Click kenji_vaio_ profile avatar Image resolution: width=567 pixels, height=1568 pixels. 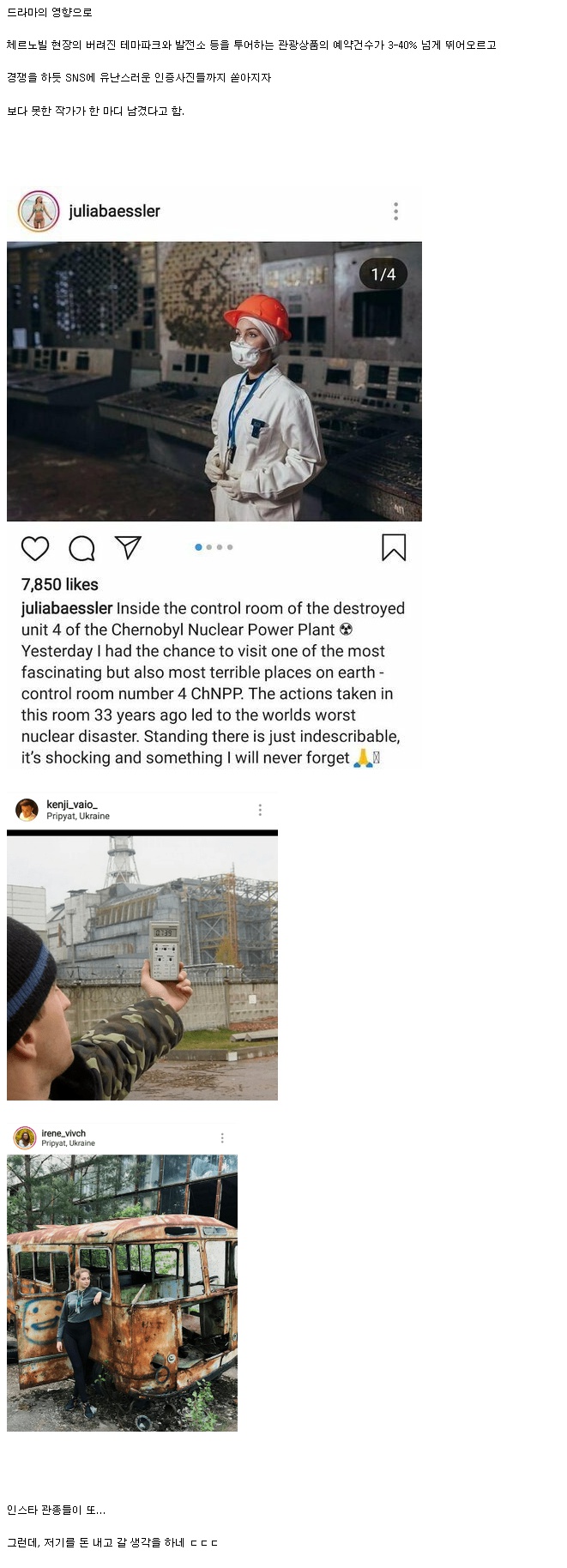tap(27, 810)
